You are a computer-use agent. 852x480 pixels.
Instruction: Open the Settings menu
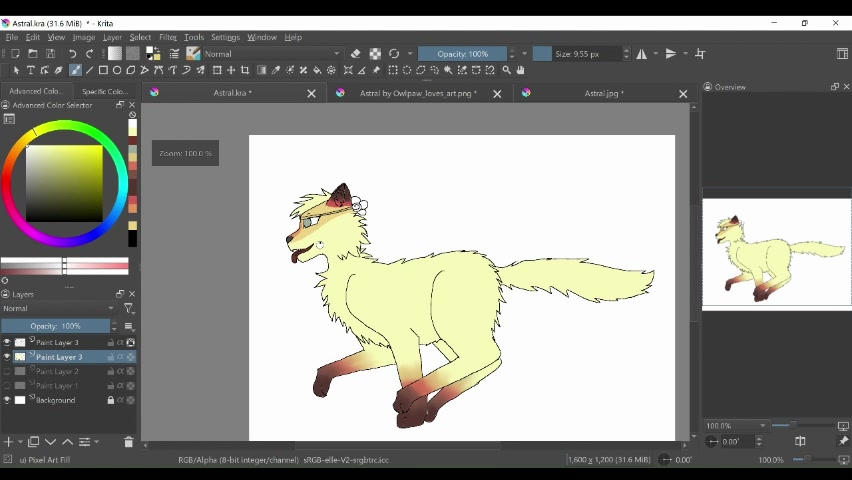[x=225, y=37]
